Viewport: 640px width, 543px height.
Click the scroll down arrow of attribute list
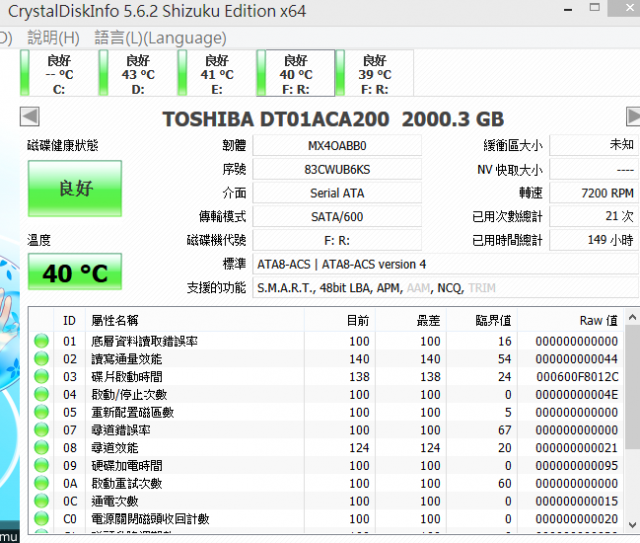tap(632, 525)
